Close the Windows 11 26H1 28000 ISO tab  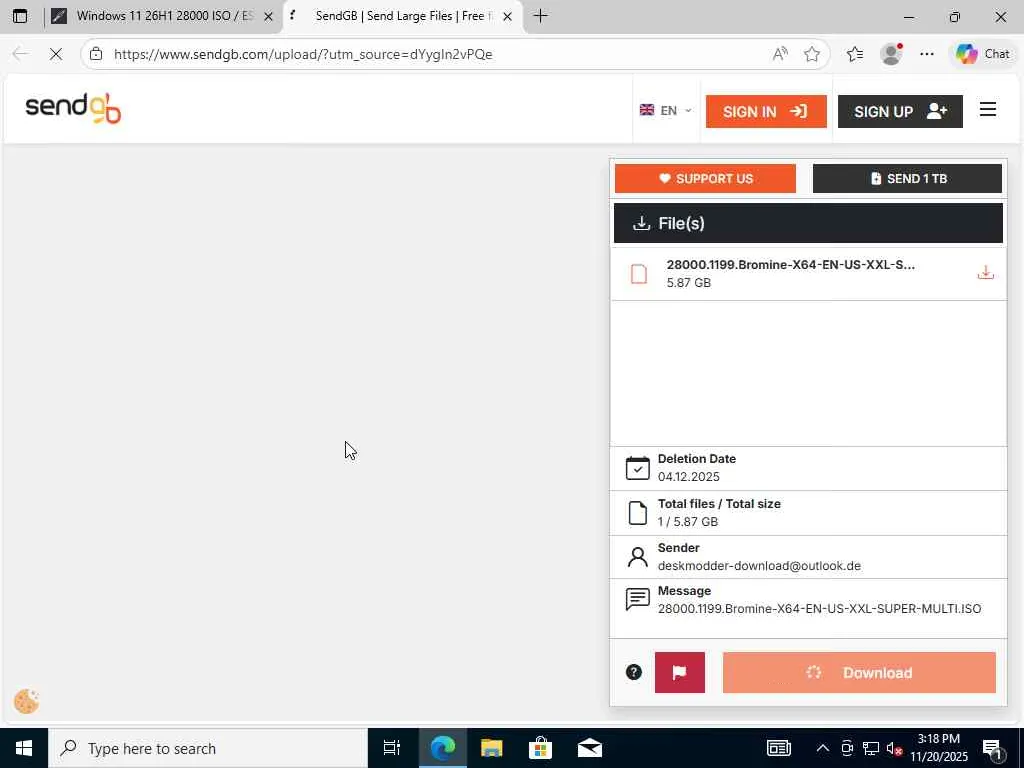(268, 17)
